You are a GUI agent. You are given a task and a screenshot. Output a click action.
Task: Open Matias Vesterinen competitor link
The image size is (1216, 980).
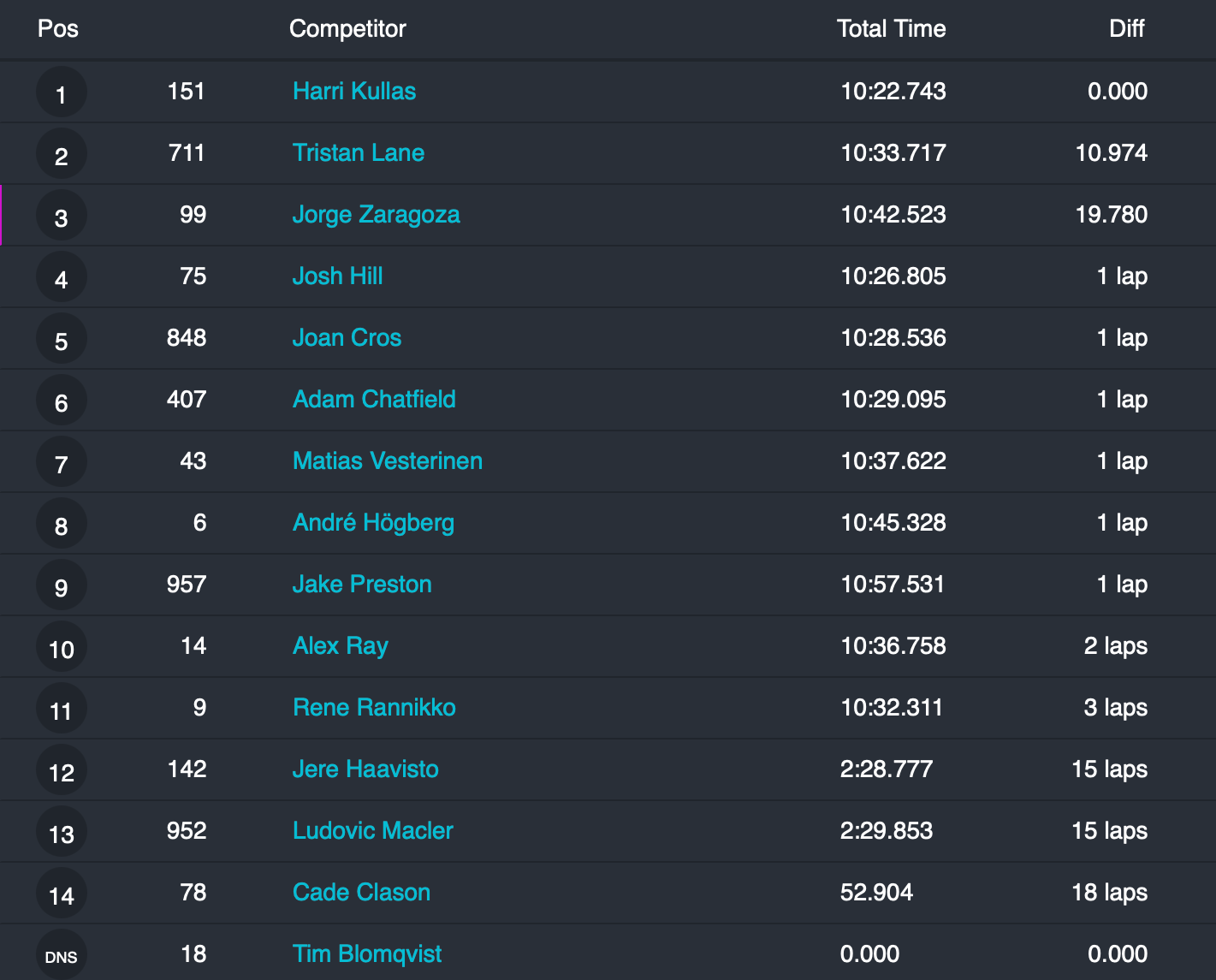pos(387,461)
